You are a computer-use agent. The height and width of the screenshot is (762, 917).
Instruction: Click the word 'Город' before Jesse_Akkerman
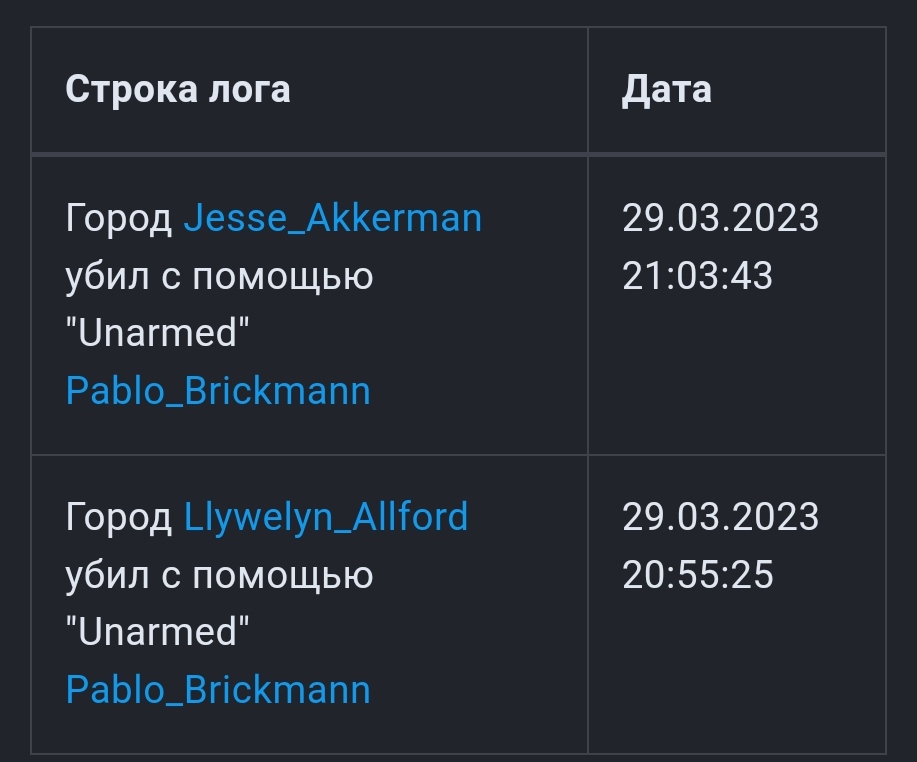pyautogui.click(x=119, y=218)
